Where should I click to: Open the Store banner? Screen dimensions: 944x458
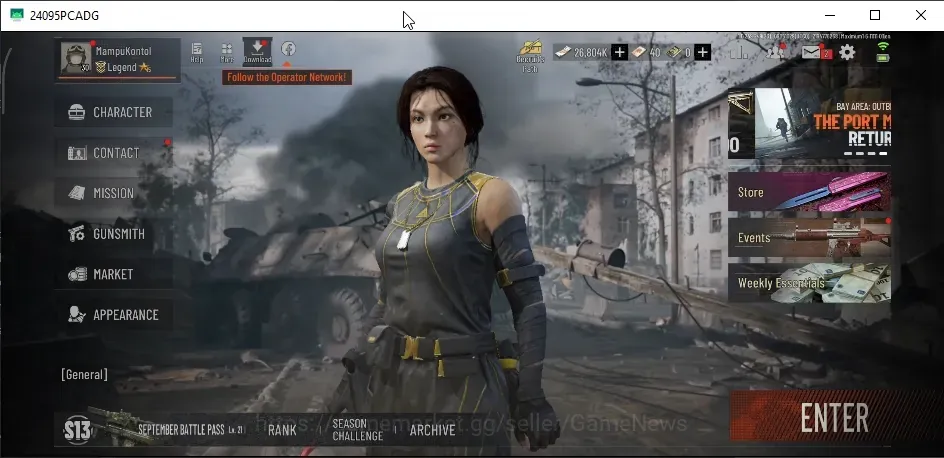[809, 191]
